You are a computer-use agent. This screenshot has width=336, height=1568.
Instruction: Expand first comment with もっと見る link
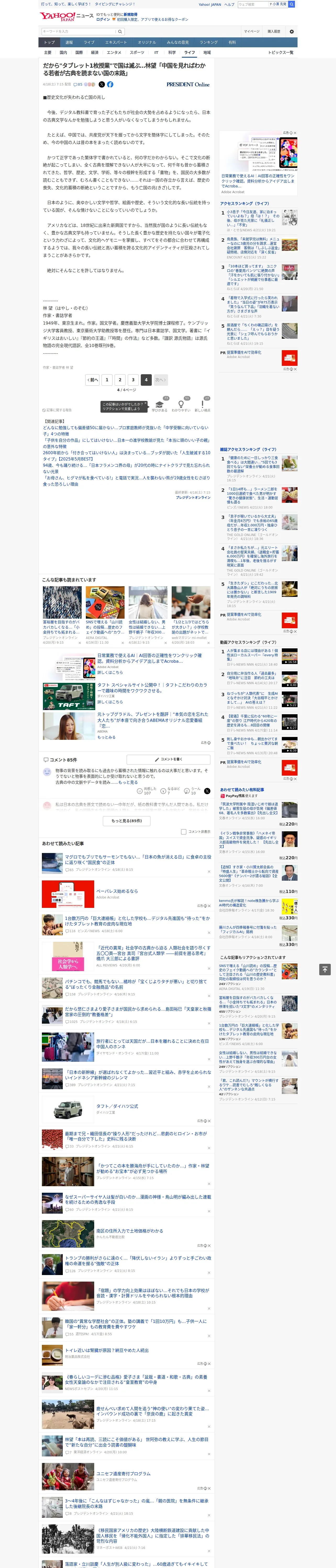[x=128, y=782]
